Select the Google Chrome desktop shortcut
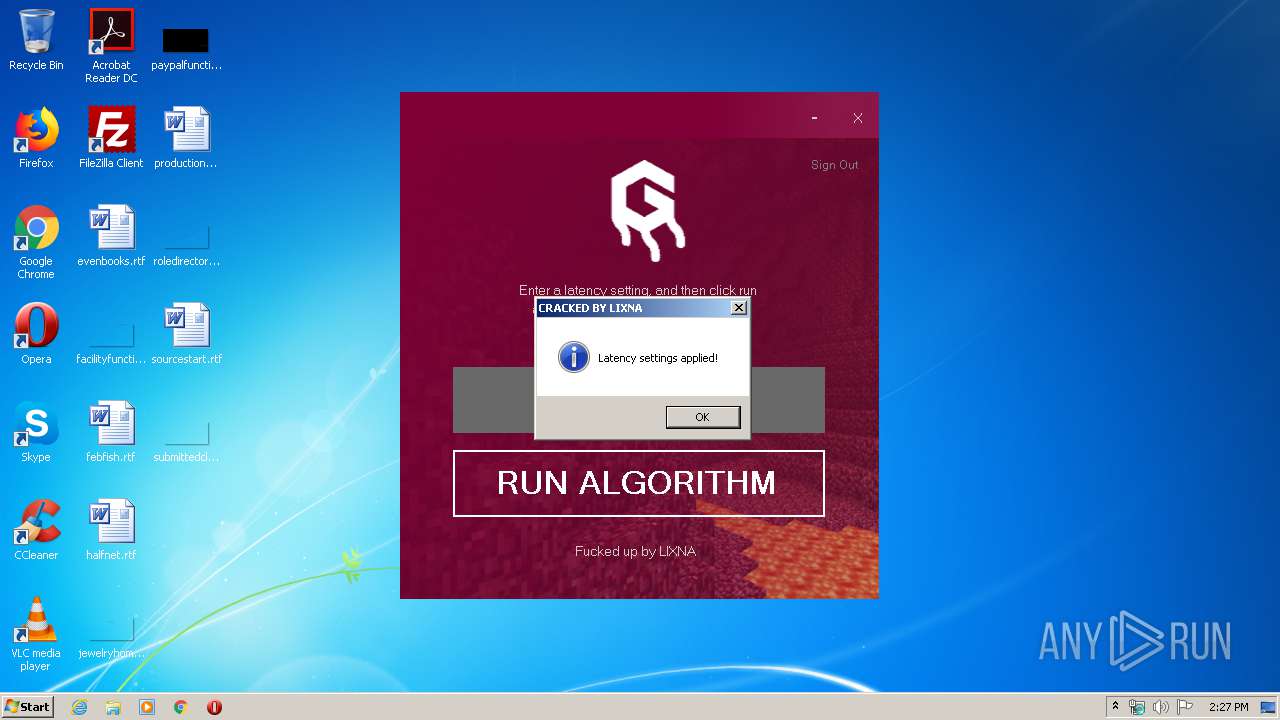Screen dimensions: 1280x720 pyautogui.click(x=36, y=242)
